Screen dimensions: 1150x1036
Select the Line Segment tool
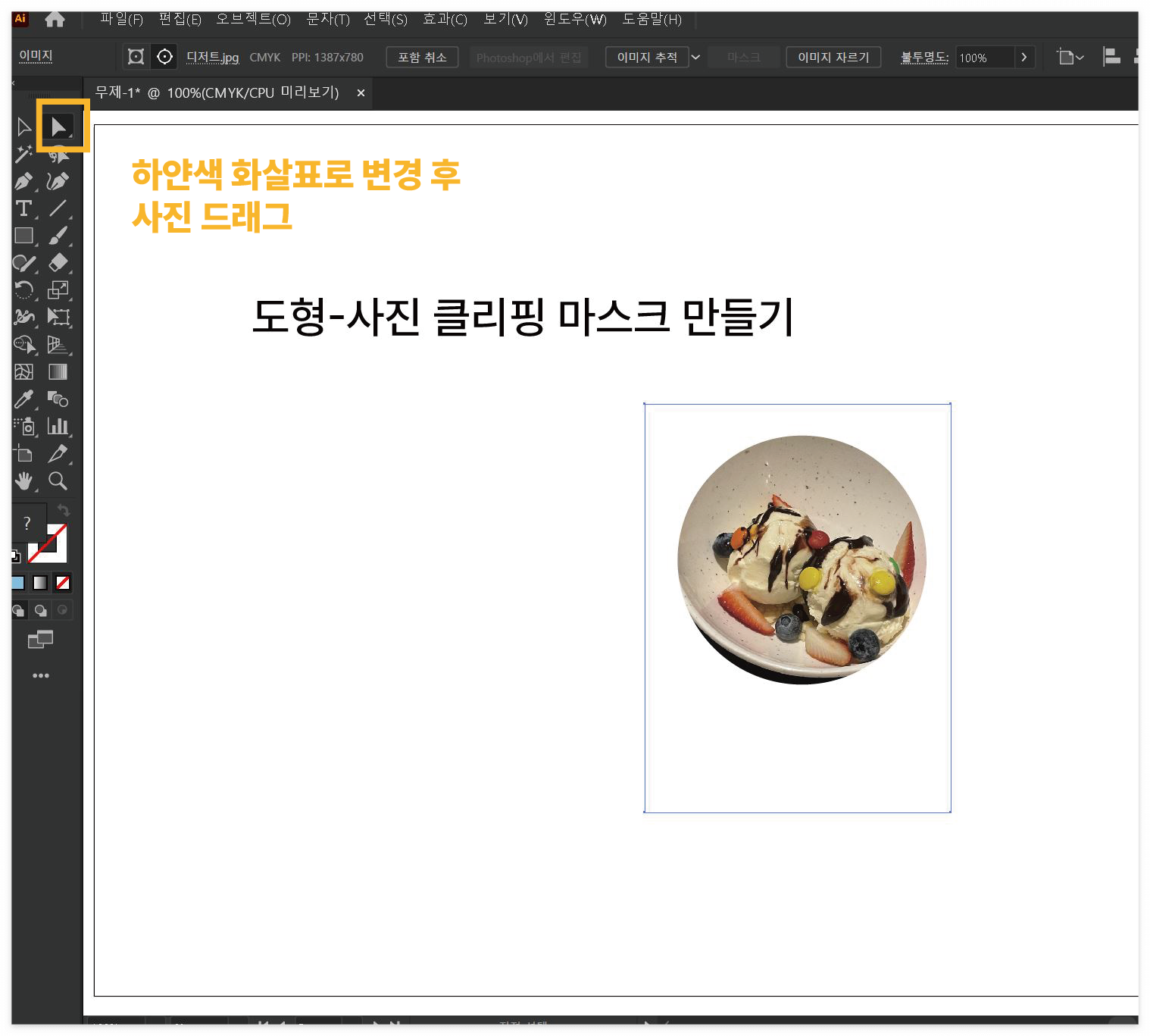(58, 208)
